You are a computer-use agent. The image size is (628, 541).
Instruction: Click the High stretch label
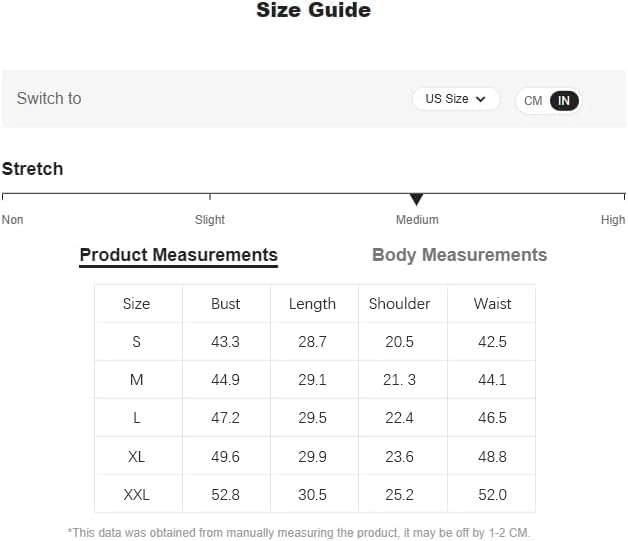pos(613,220)
